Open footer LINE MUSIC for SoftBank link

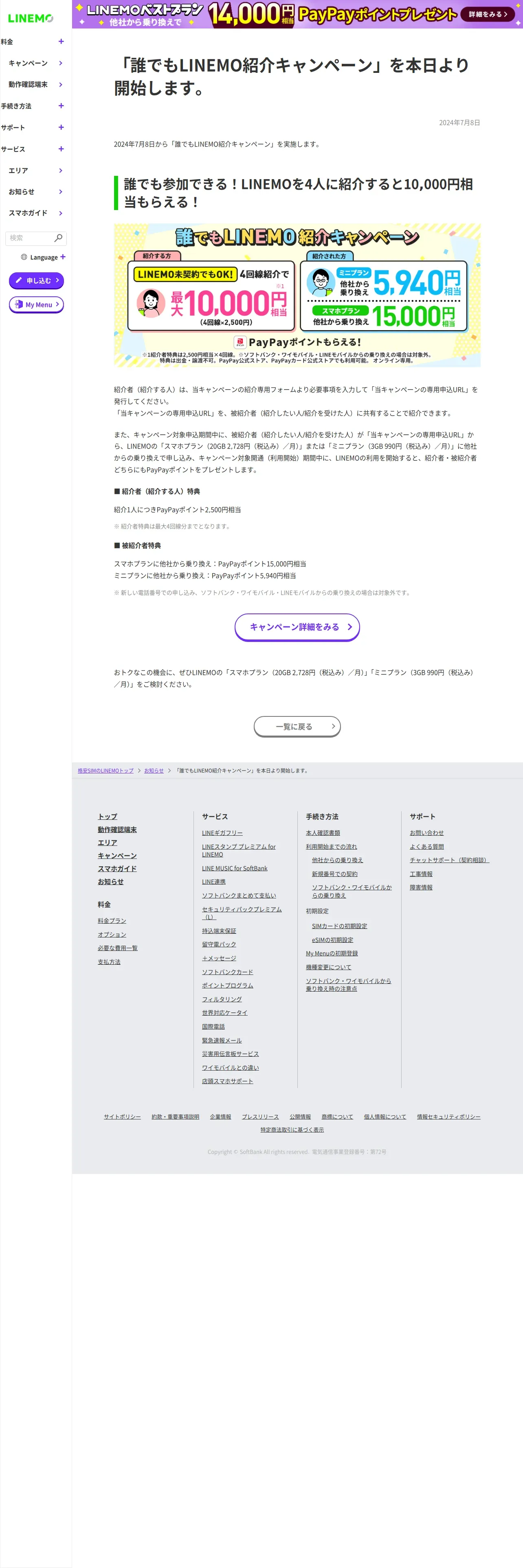[x=234, y=868]
